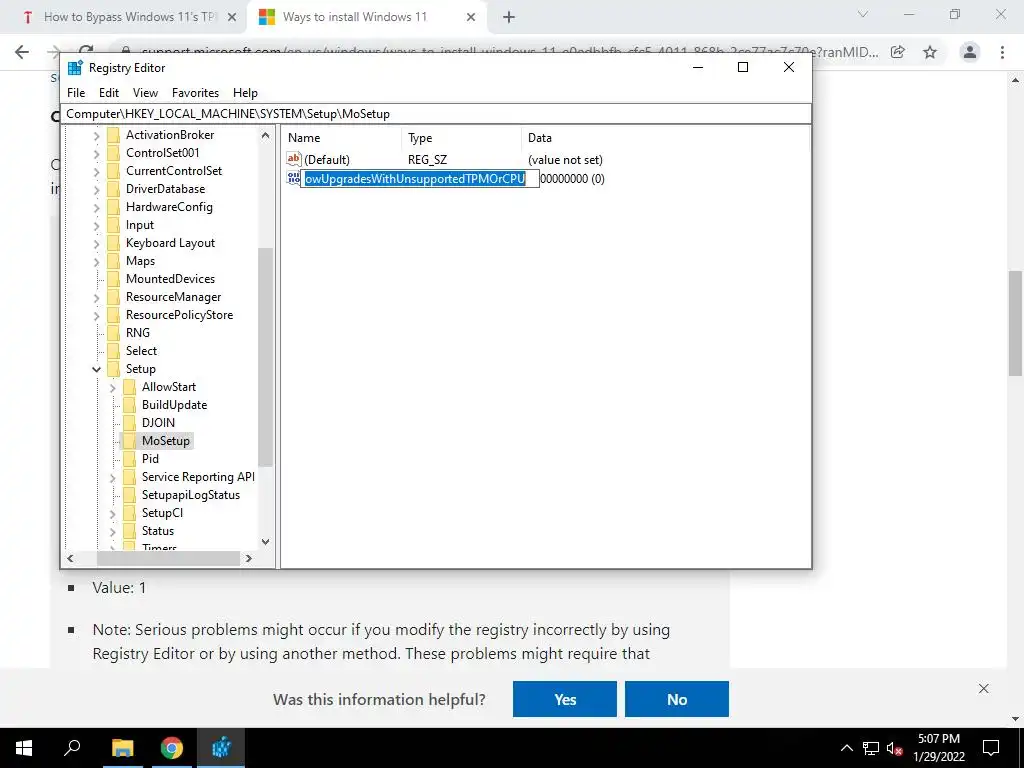1024x768 pixels.
Task: Select the Select key folder icon
Action: point(114,351)
